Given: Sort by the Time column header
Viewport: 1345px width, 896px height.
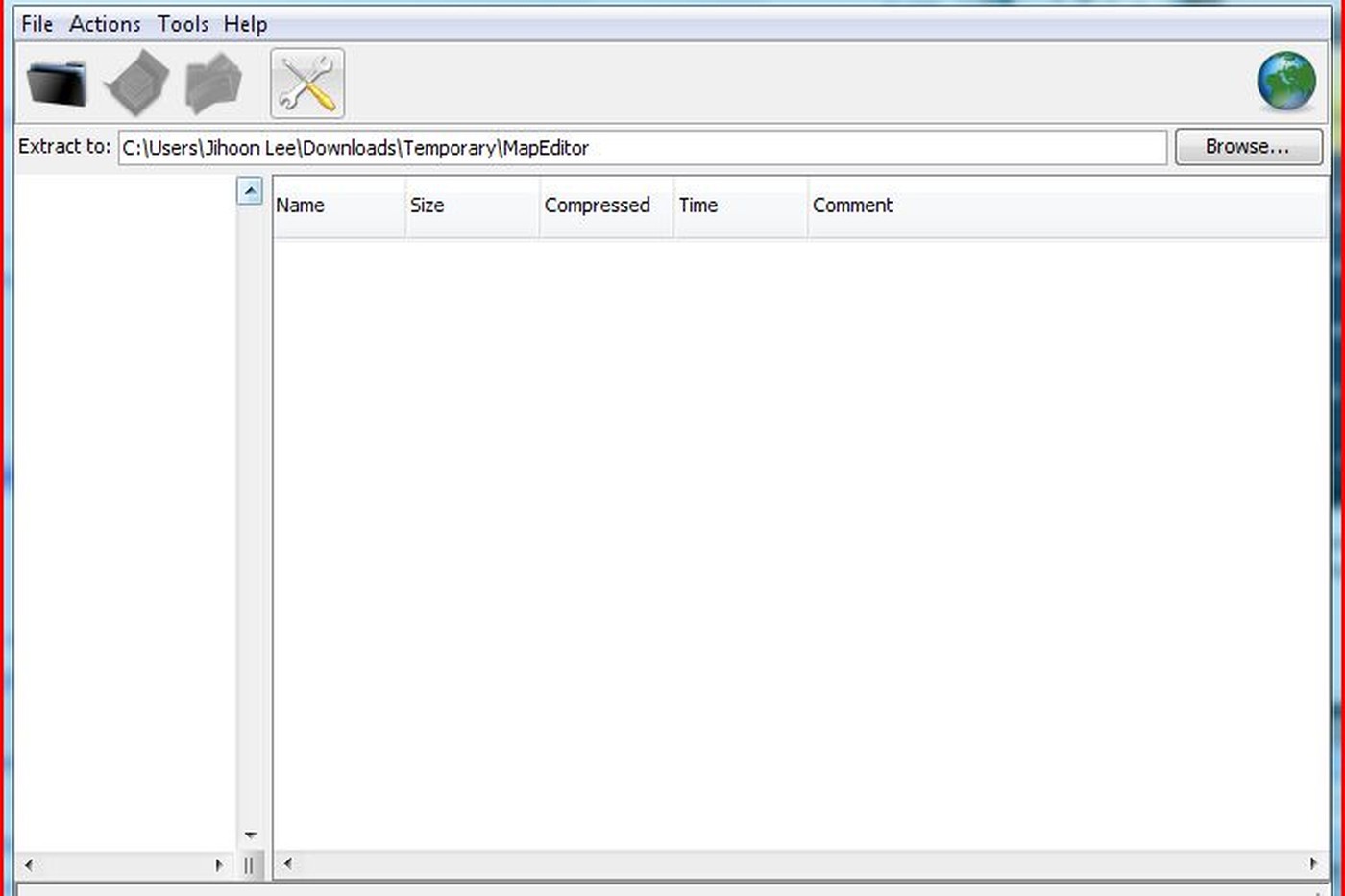Looking at the screenshot, I should coord(741,206).
